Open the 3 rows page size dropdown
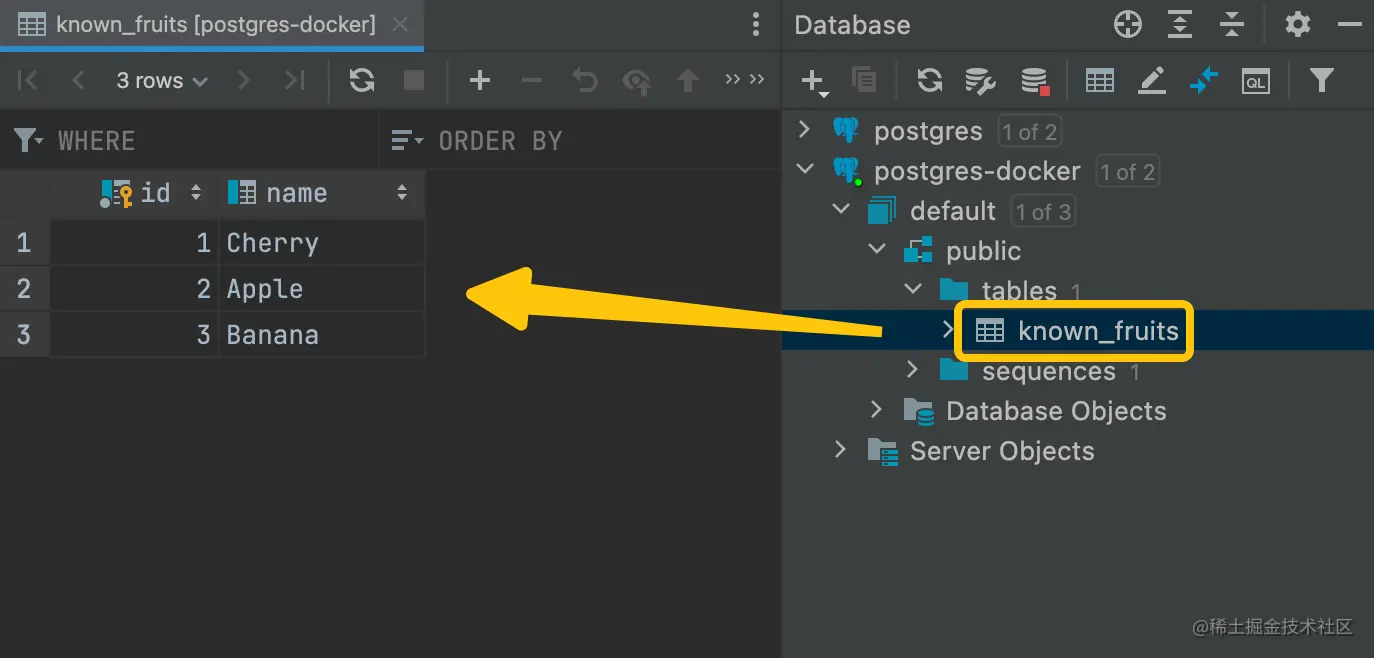The image size is (1374, 658). click(x=161, y=80)
